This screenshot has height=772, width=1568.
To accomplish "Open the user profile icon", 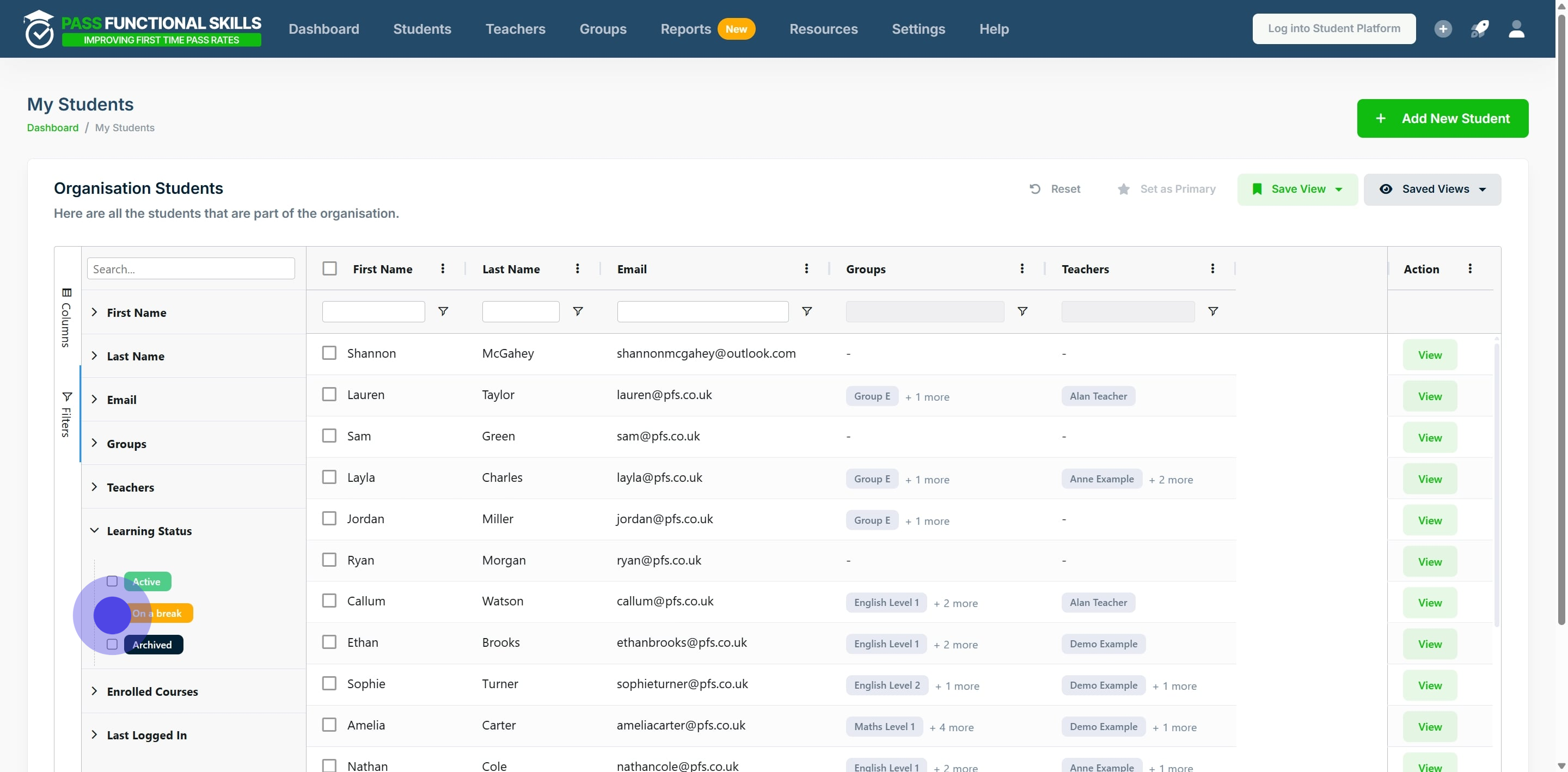I will click(1516, 29).
